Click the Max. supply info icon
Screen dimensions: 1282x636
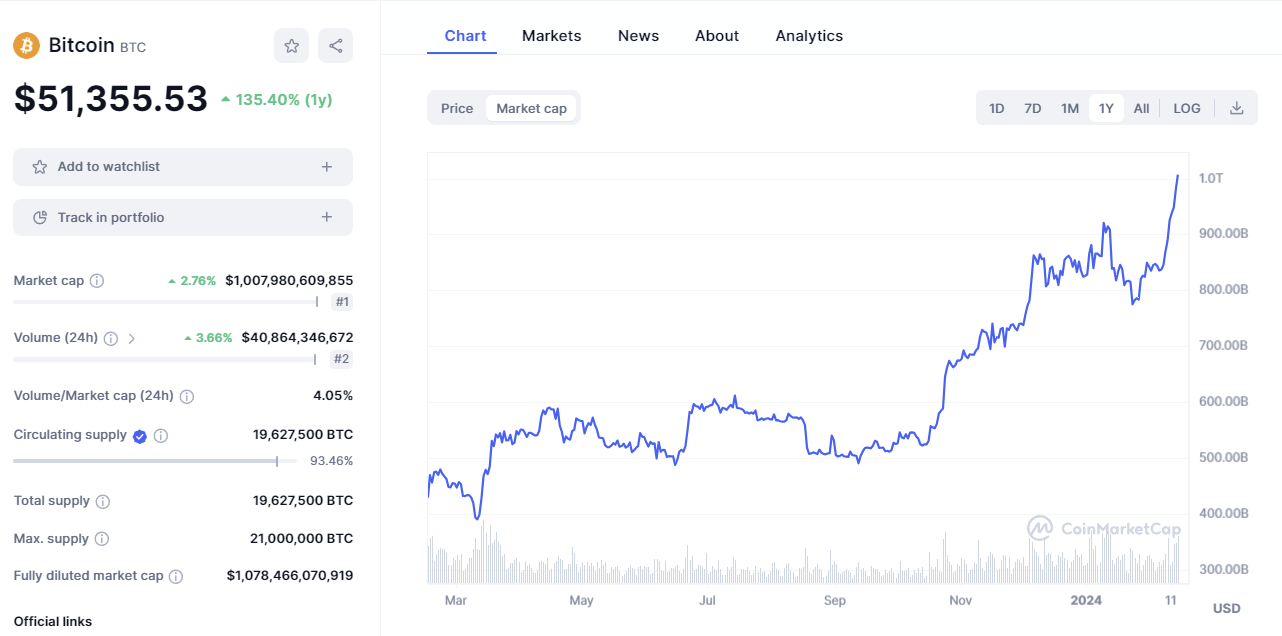(x=102, y=539)
